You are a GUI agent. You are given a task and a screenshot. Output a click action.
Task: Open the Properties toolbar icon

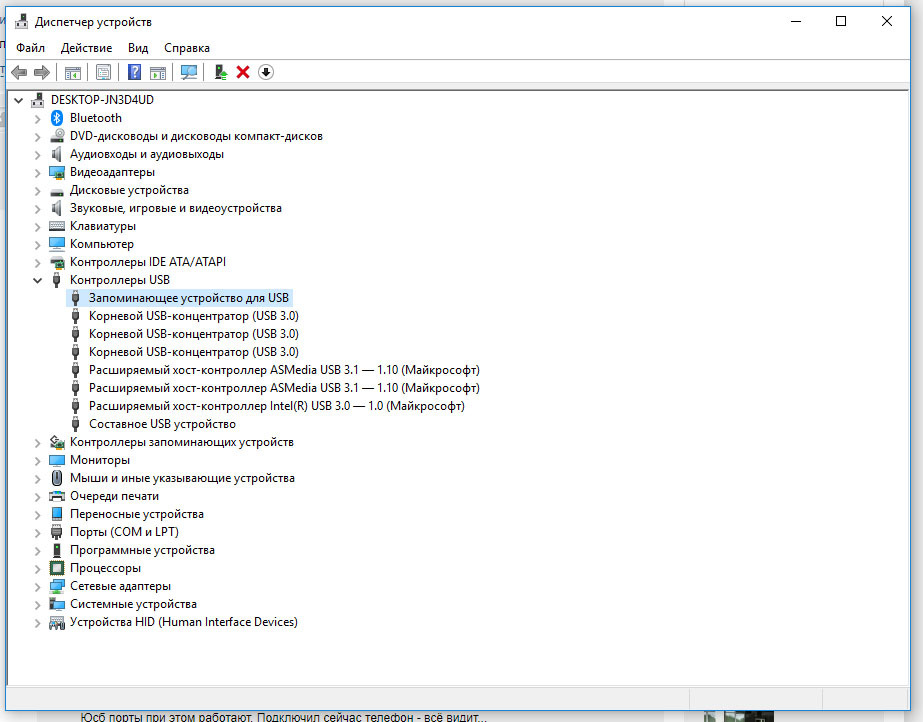[x=103, y=72]
